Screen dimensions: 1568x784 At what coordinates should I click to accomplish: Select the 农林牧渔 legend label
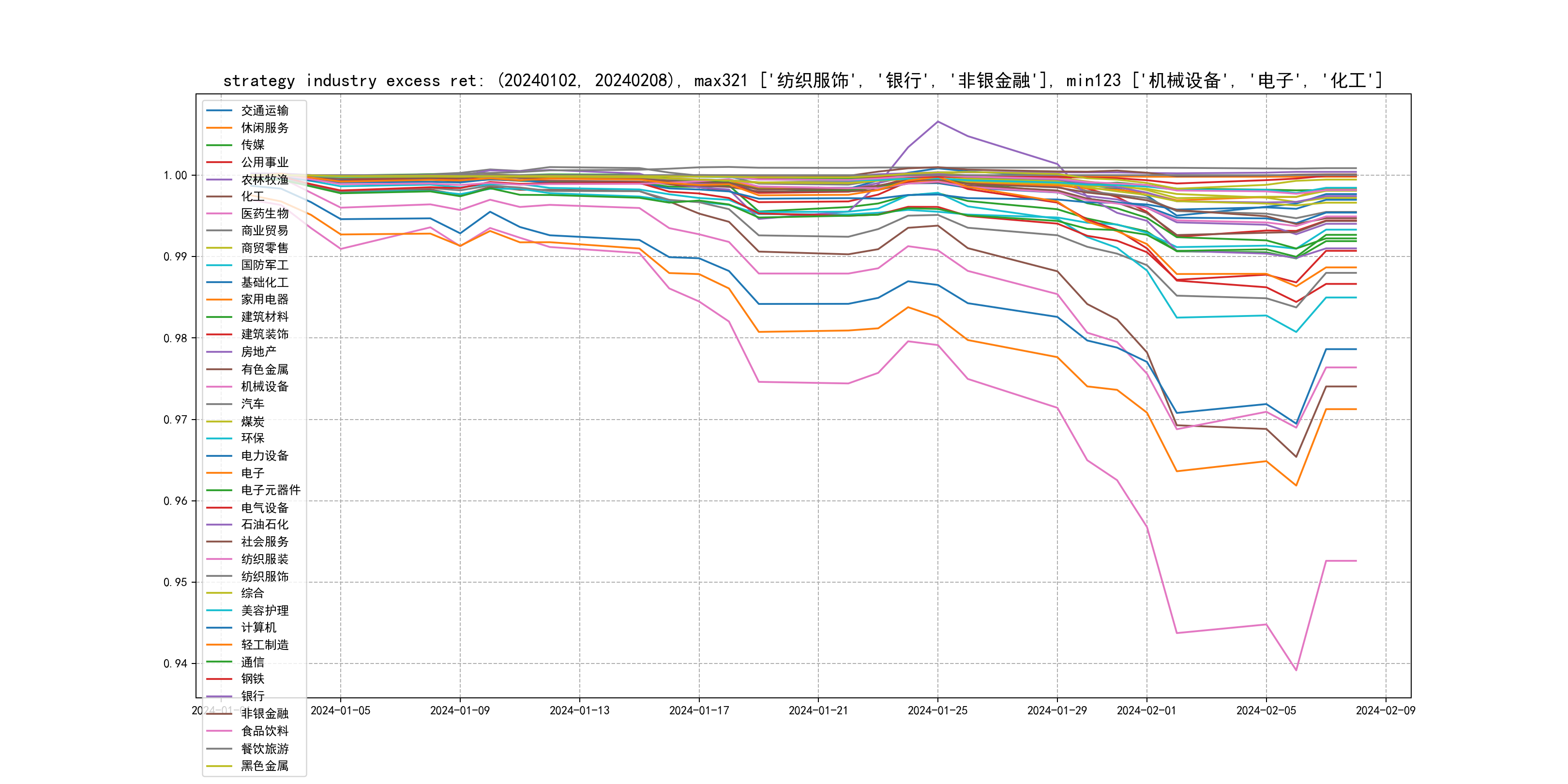pos(264,180)
